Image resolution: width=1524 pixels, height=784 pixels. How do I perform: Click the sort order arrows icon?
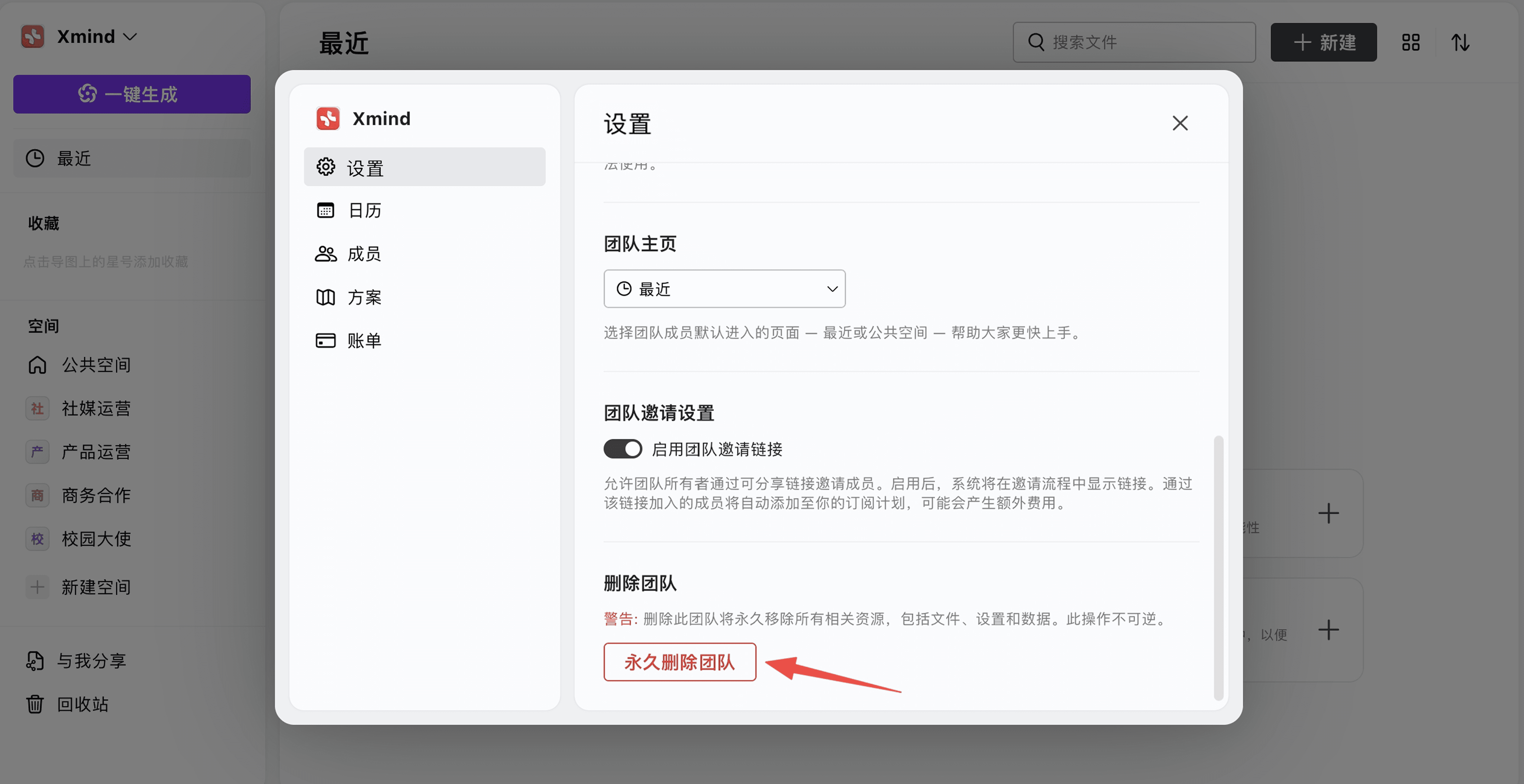point(1460,43)
